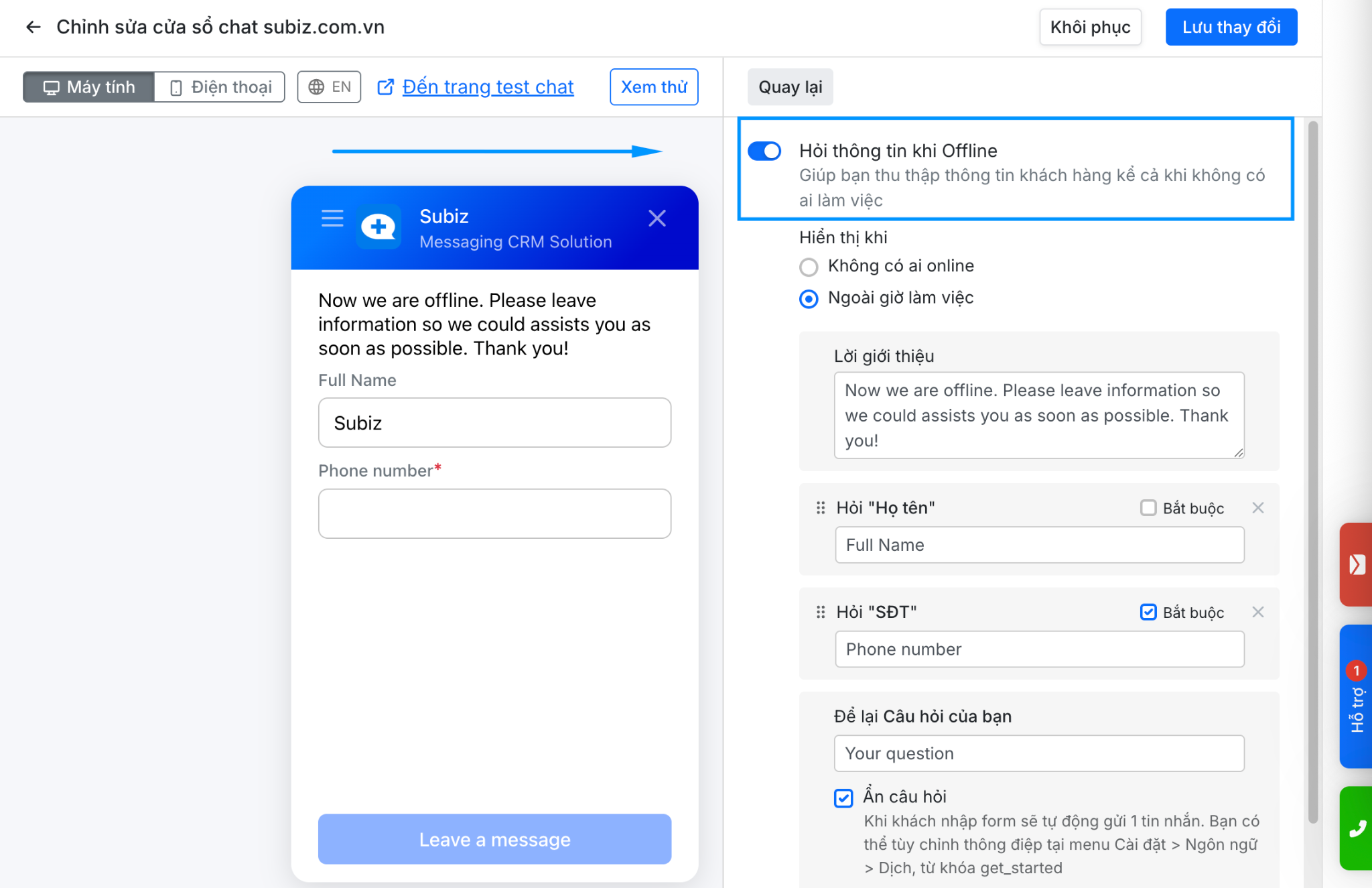Open the EN language selector
1372x888 pixels.
coord(329,87)
